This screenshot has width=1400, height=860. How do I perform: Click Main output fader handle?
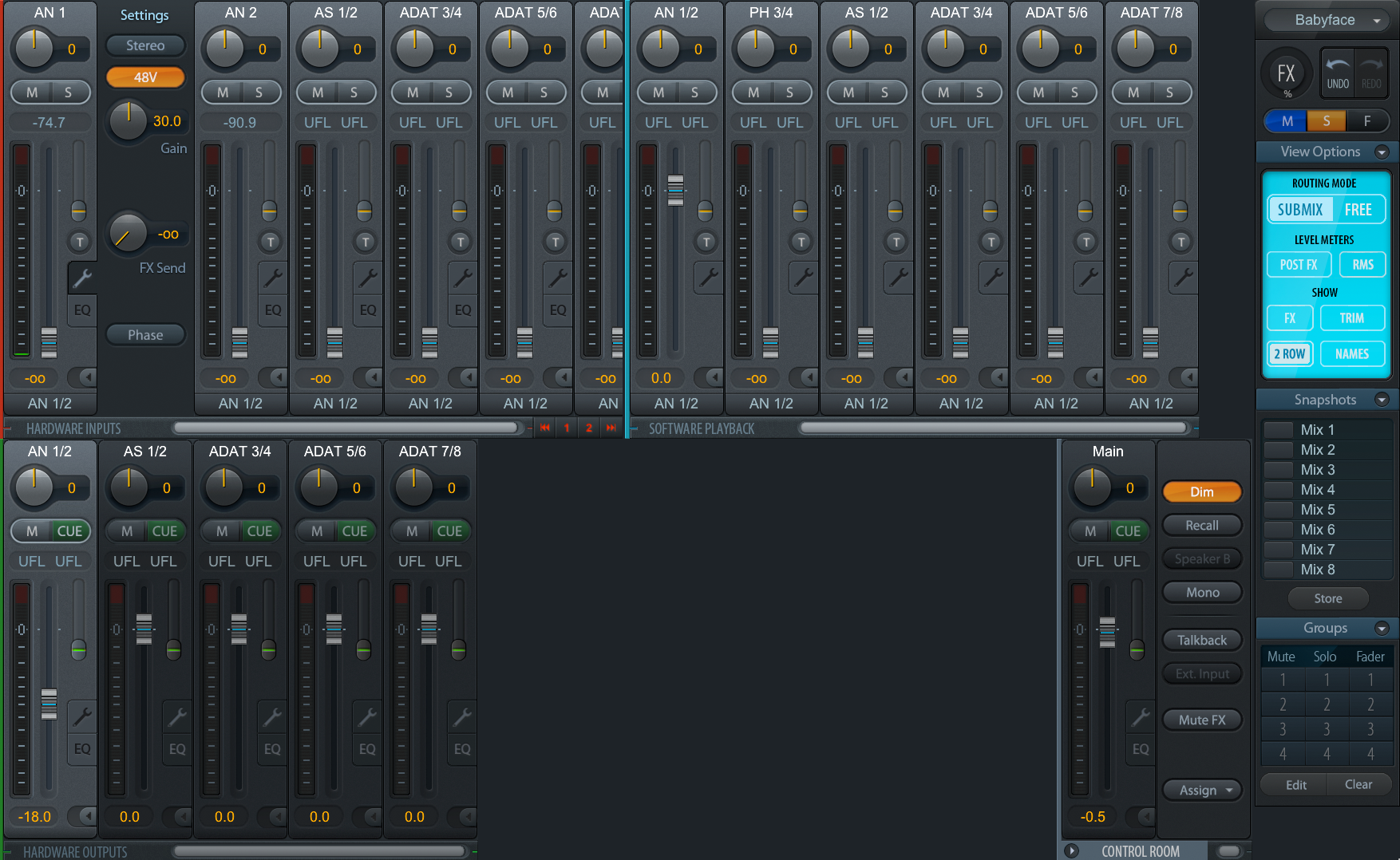tap(1107, 632)
